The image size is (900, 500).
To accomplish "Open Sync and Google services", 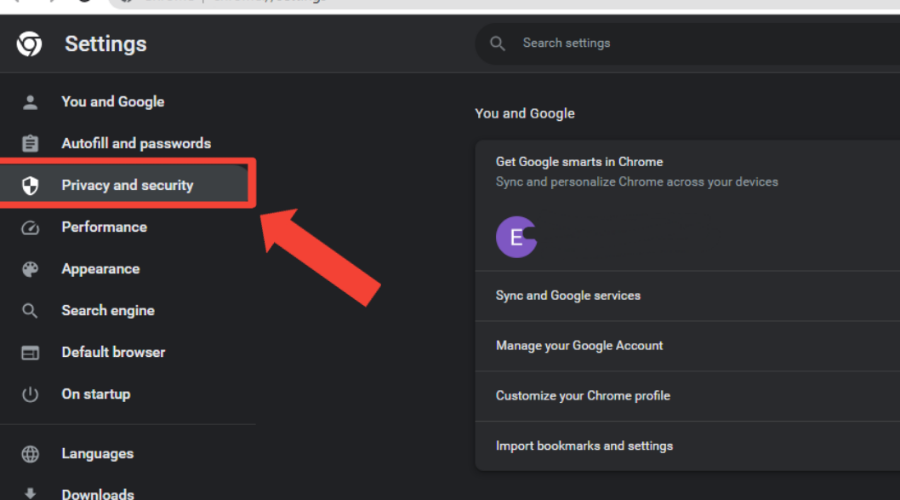I will point(568,296).
